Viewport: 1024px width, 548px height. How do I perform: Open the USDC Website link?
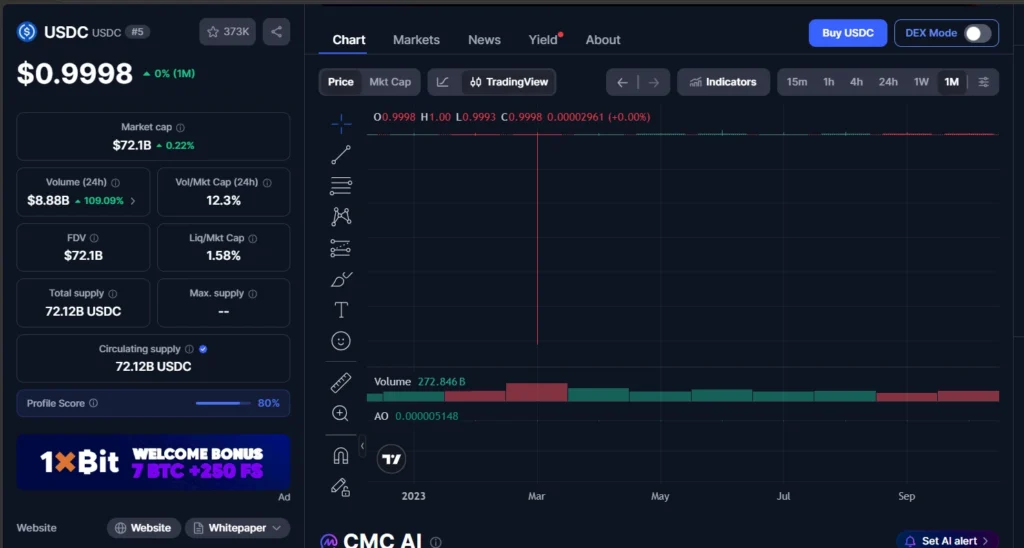point(143,528)
